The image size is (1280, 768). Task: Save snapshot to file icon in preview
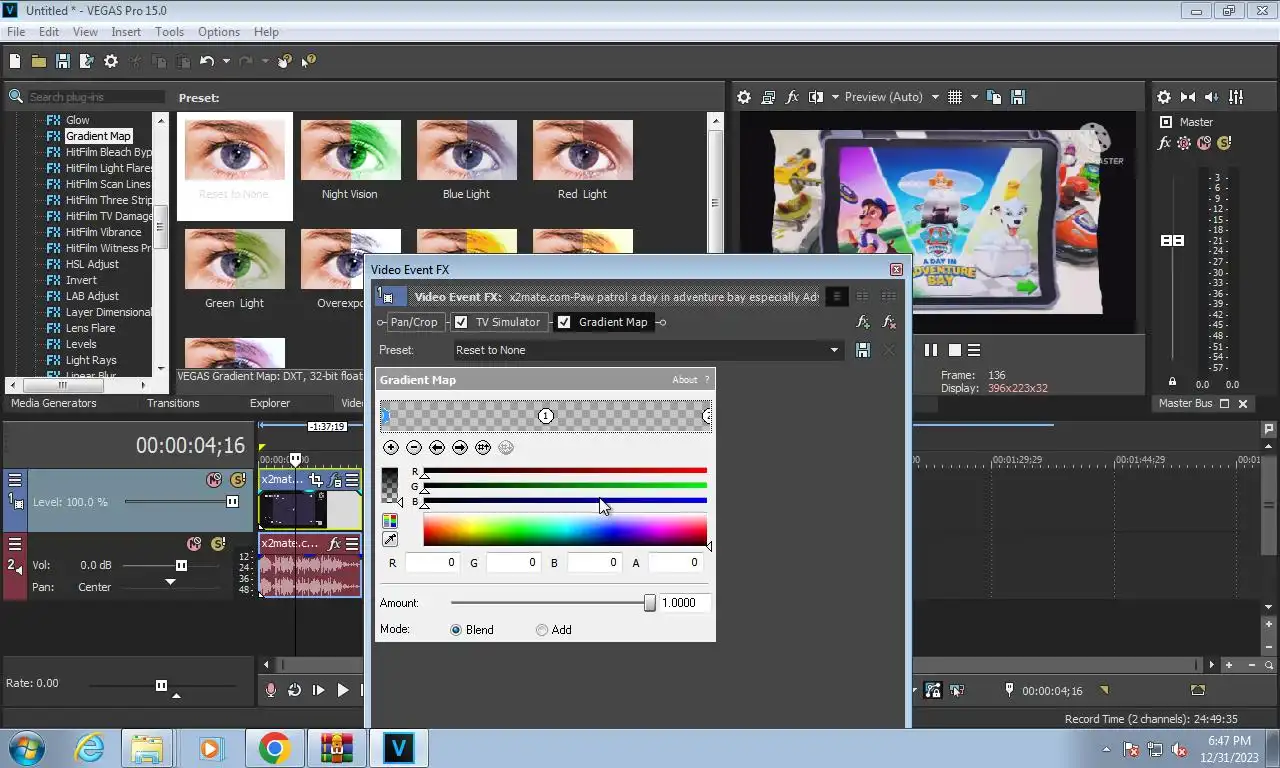1018,97
